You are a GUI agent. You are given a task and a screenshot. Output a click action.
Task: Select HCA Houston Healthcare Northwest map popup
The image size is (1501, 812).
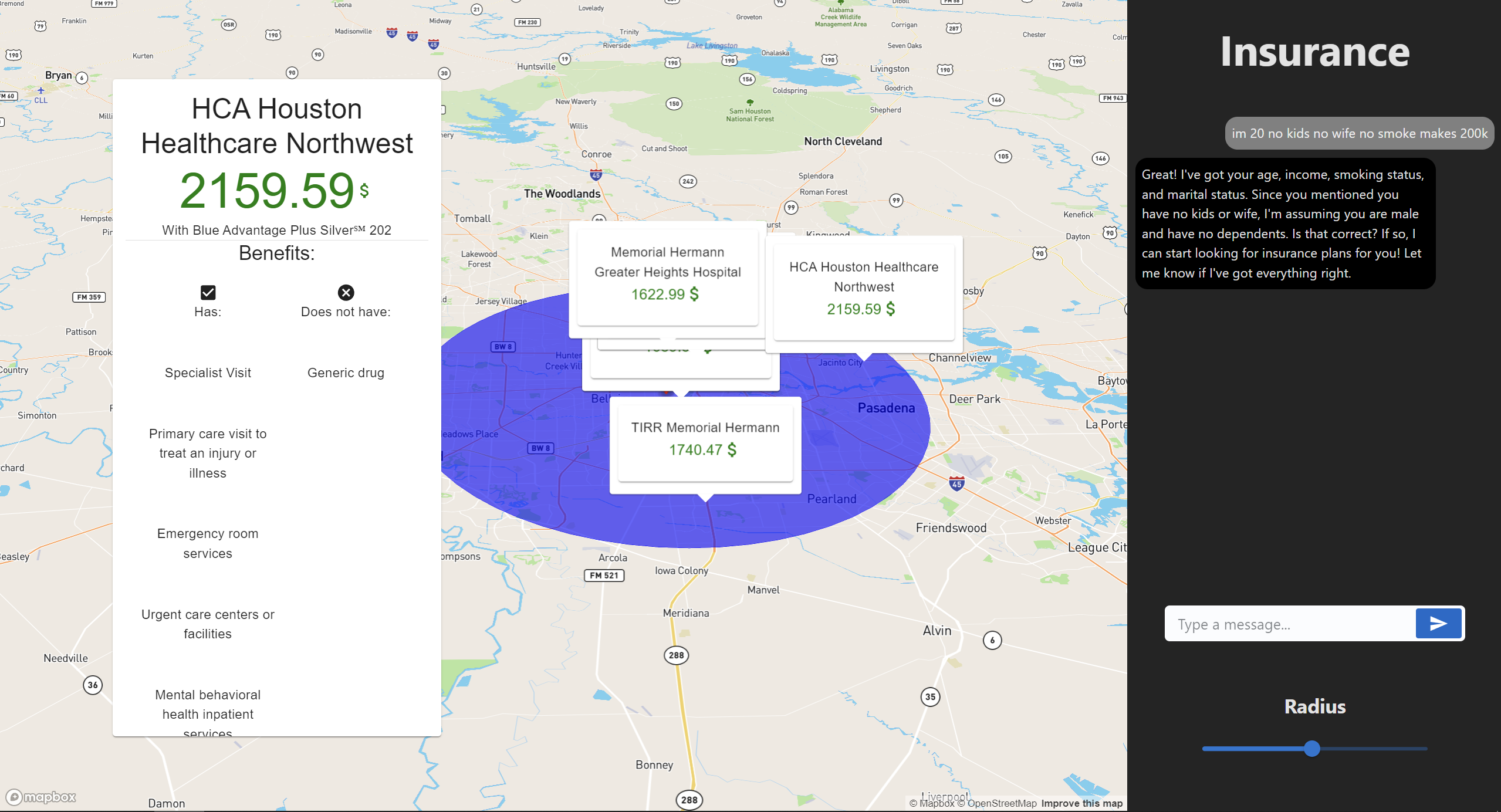(864, 291)
